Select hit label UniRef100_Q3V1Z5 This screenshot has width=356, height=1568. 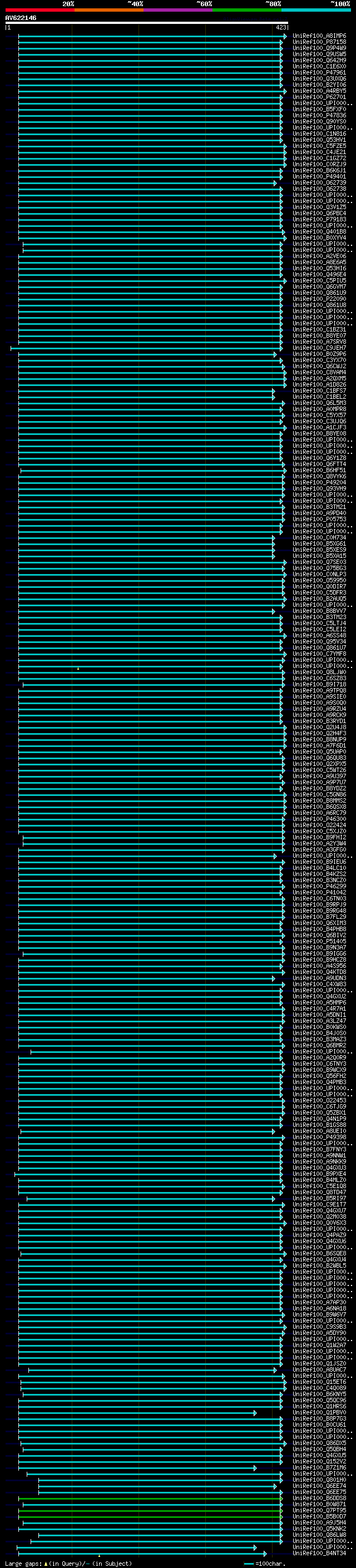tap(319, 207)
